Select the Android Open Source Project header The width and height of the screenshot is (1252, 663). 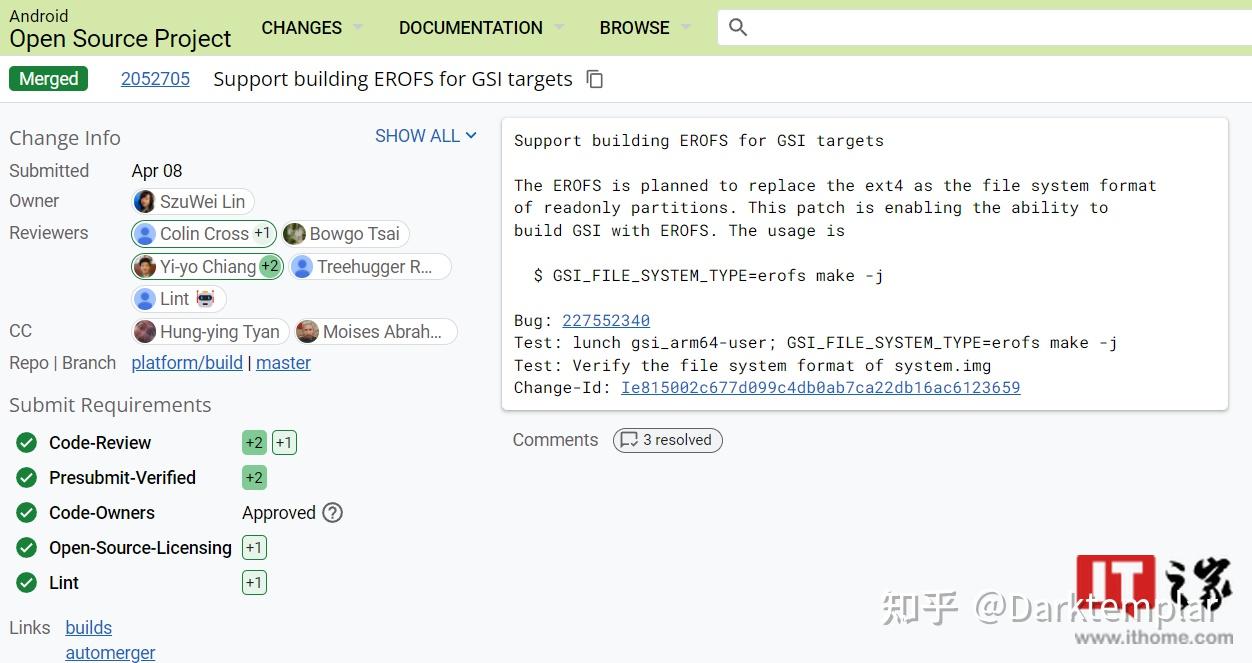point(119,26)
